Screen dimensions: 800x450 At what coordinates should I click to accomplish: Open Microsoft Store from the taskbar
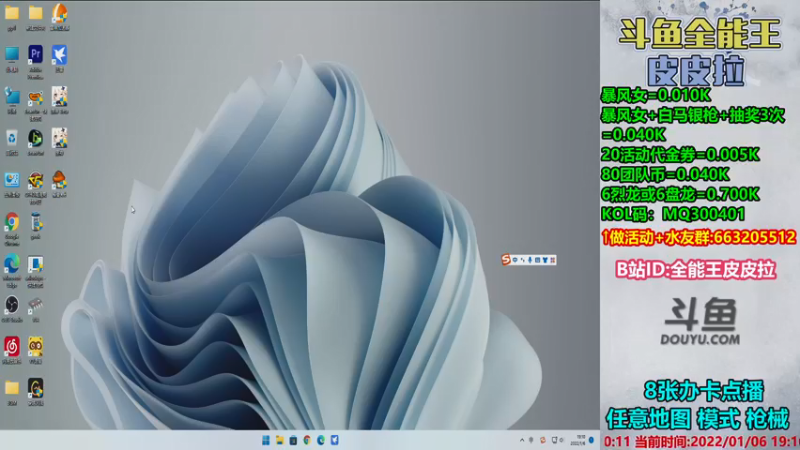tap(293, 440)
